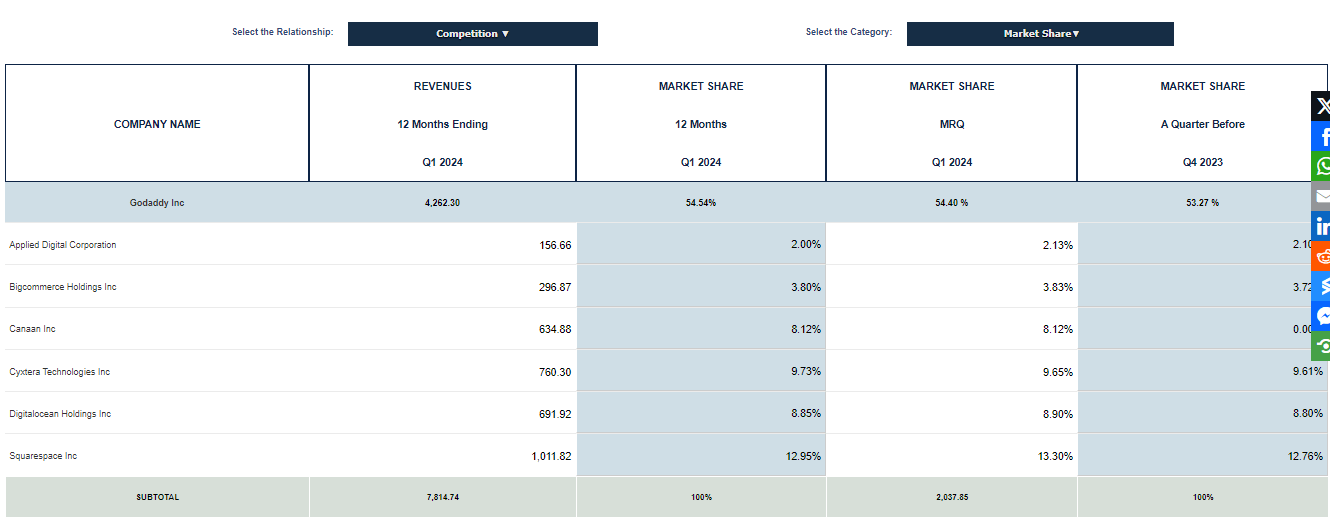Share through the Facebook Messenger icon
This screenshot has width=1330, height=519.
(x=1321, y=316)
